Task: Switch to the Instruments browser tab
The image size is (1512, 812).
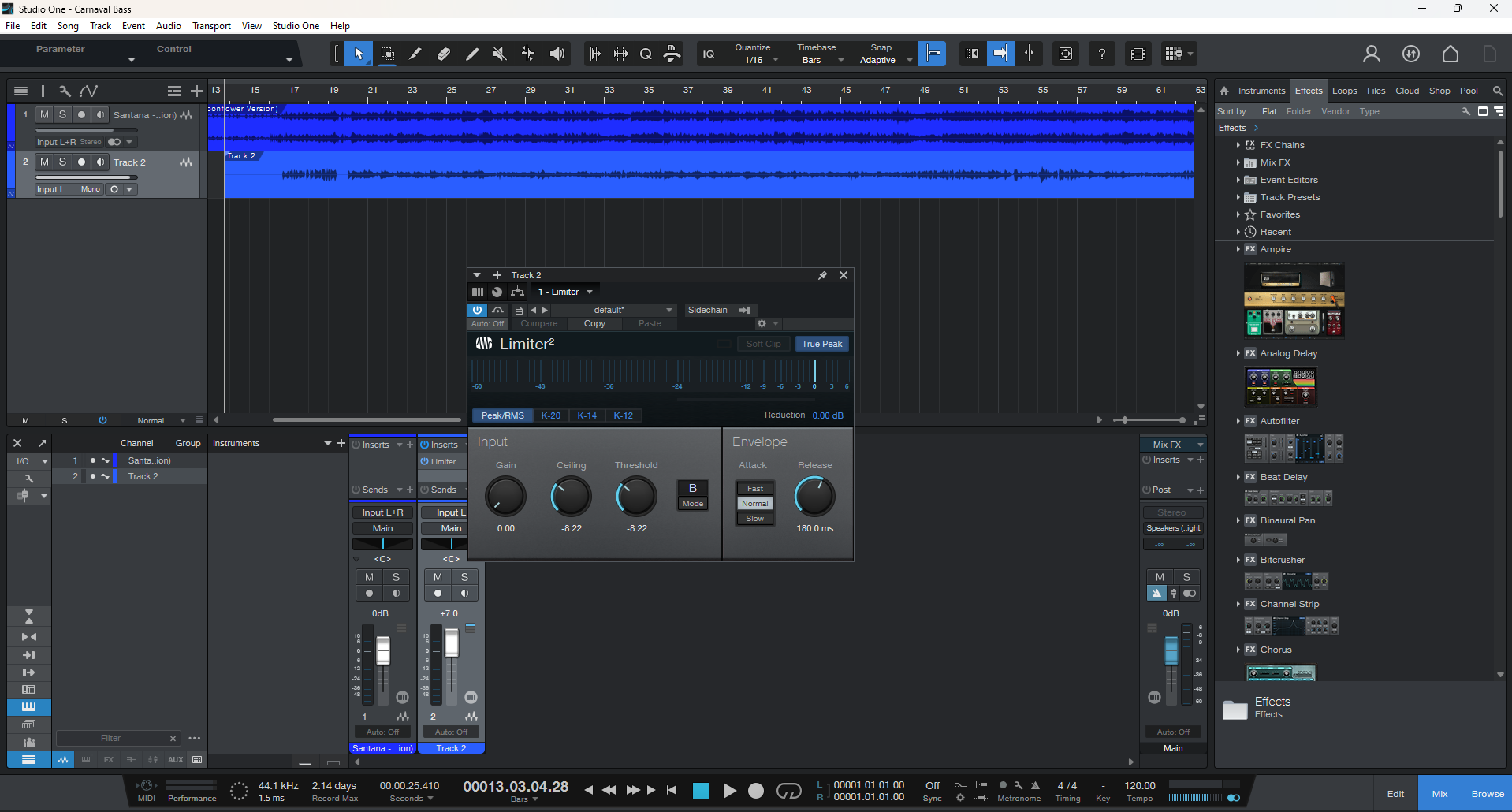Action: pos(1261,91)
